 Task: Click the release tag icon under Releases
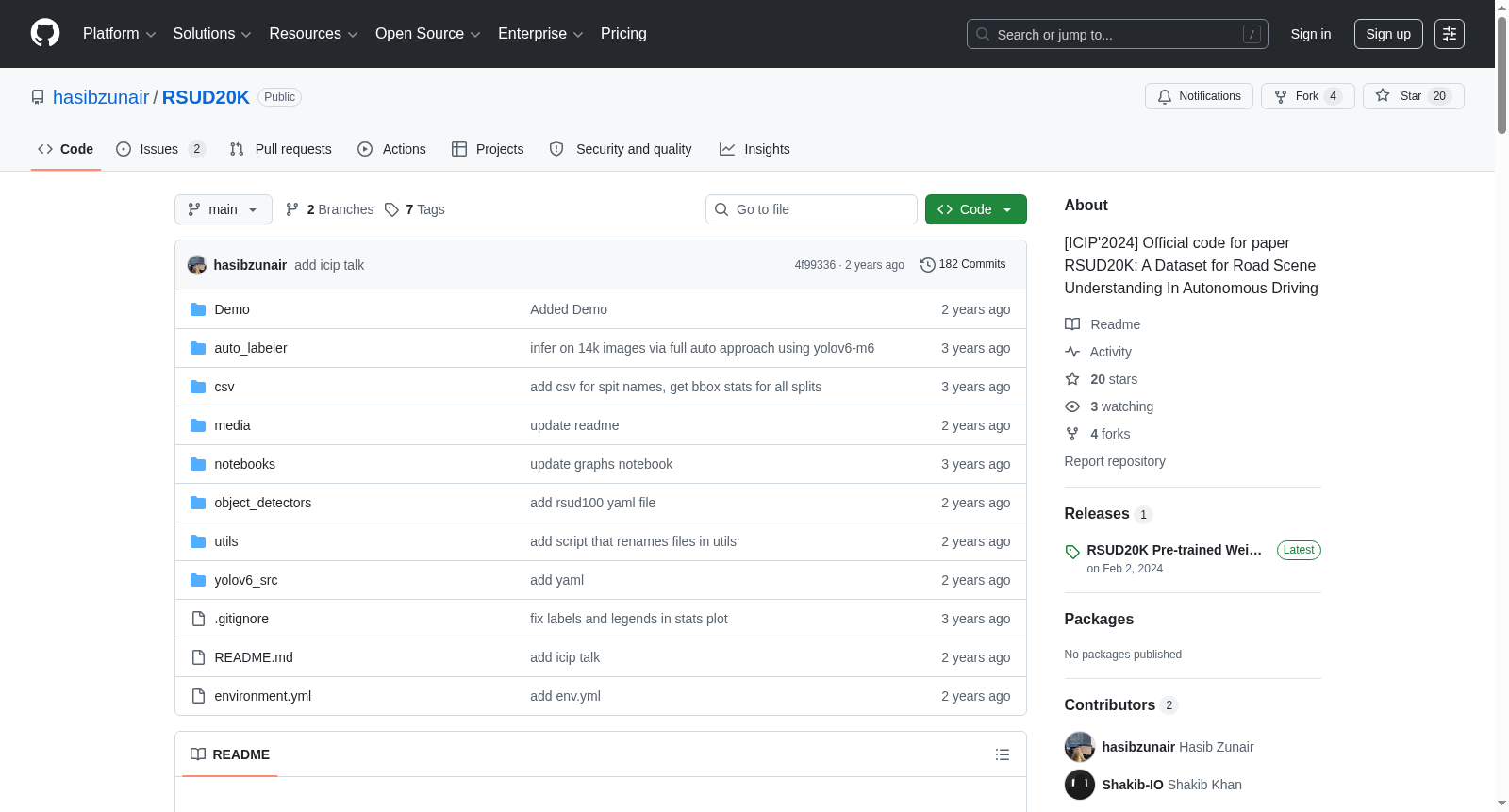(x=1072, y=552)
